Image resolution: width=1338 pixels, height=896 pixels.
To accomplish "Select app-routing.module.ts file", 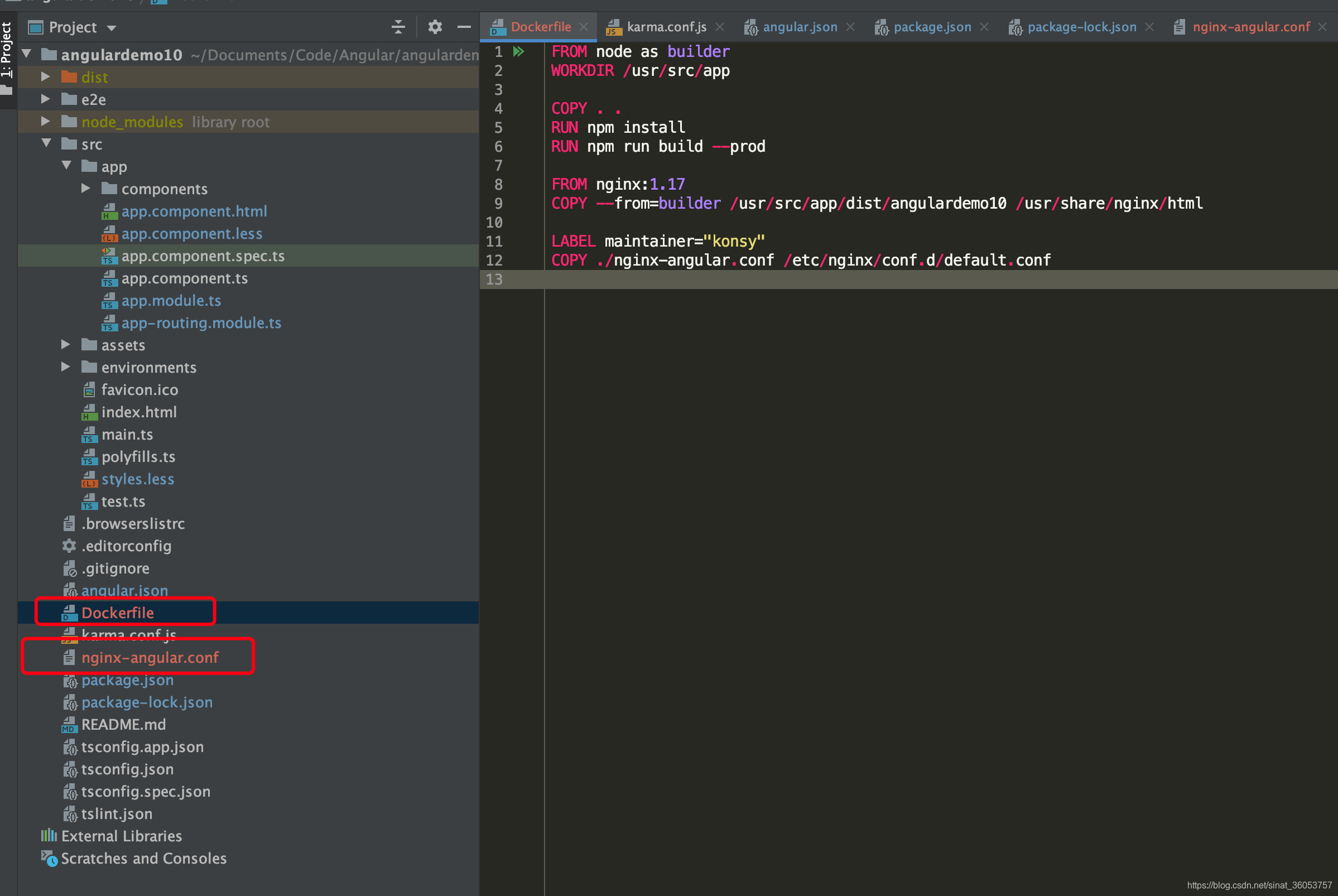I will (x=248, y=322).
